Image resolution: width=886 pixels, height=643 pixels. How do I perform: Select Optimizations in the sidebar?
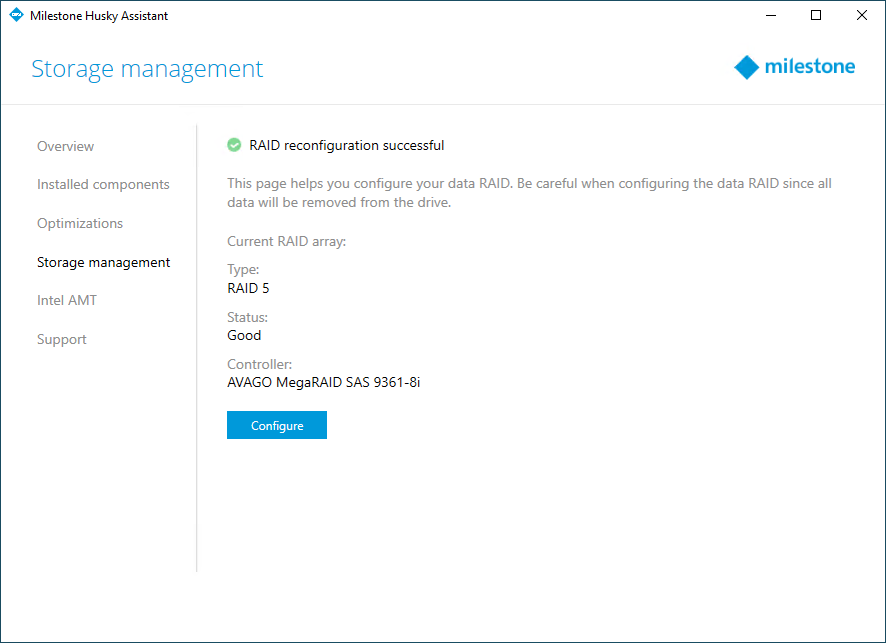(80, 223)
